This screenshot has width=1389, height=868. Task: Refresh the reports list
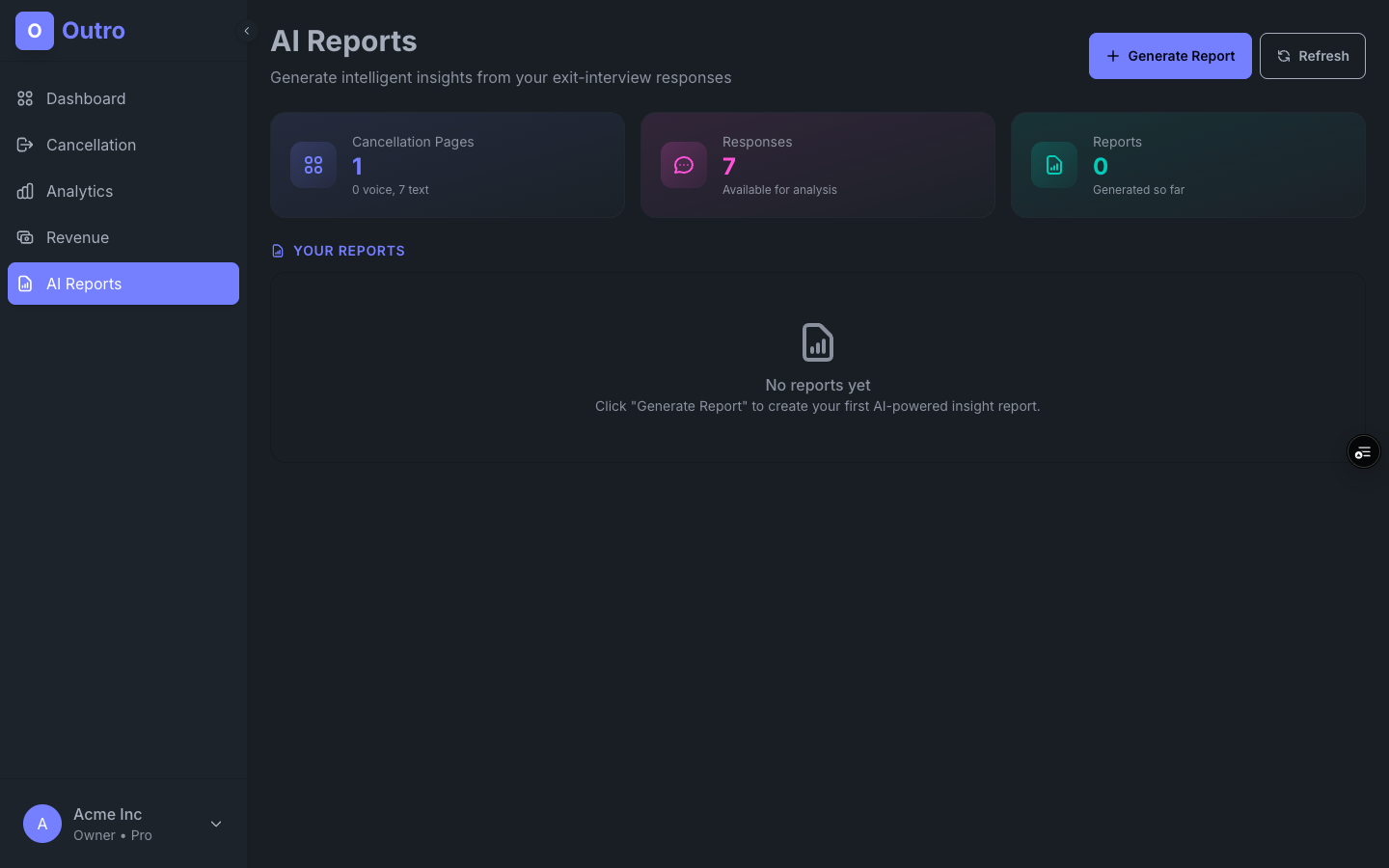pyautogui.click(x=1313, y=56)
